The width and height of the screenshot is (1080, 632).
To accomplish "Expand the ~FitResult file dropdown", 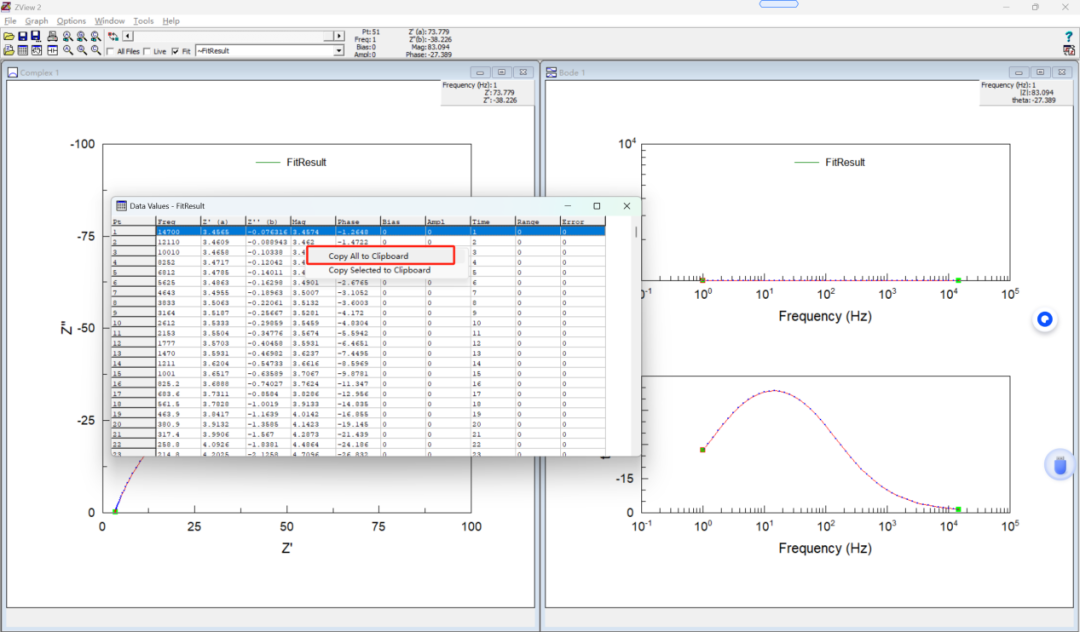I will pyautogui.click(x=339, y=50).
